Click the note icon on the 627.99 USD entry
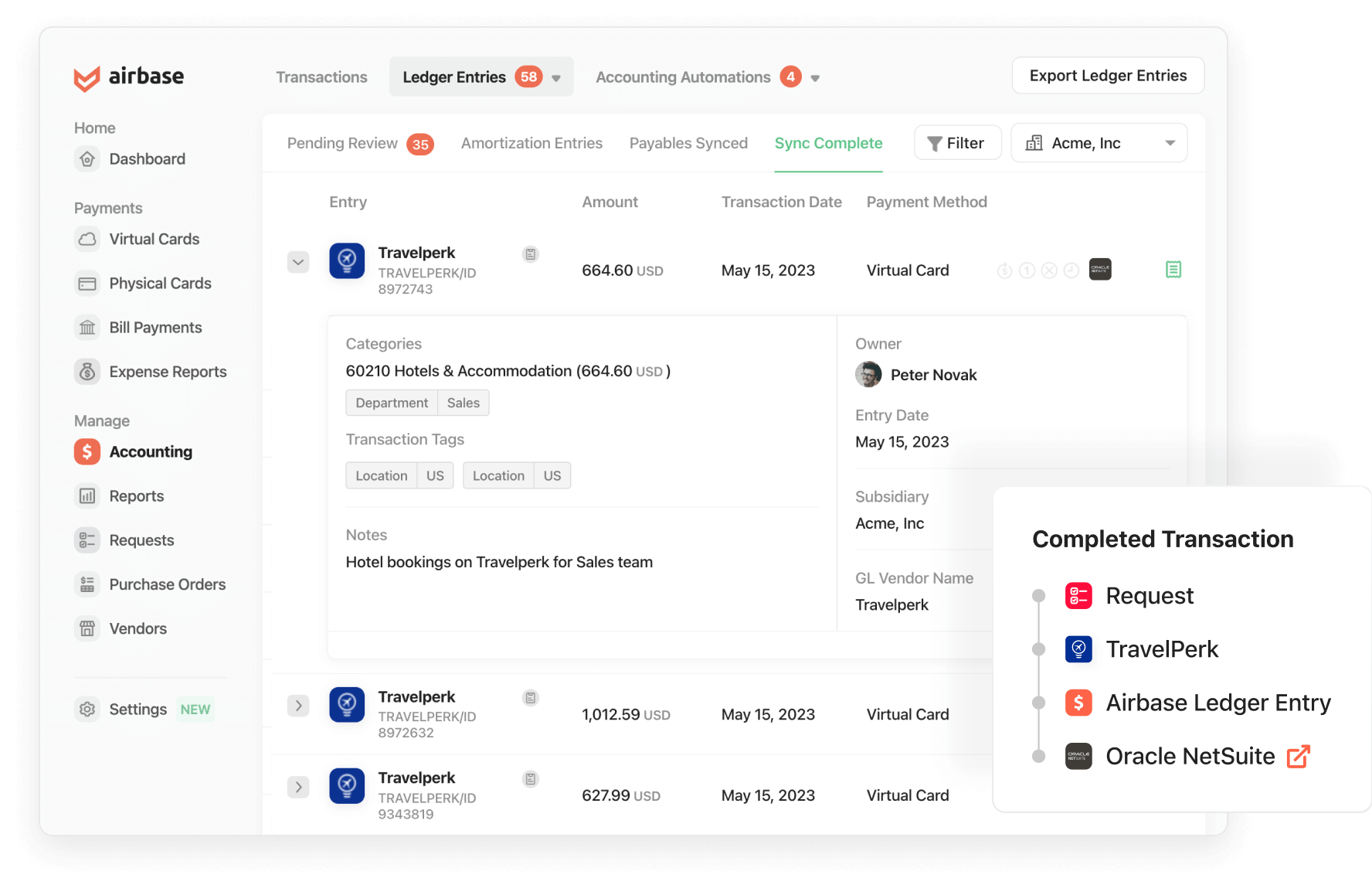 (531, 779)
